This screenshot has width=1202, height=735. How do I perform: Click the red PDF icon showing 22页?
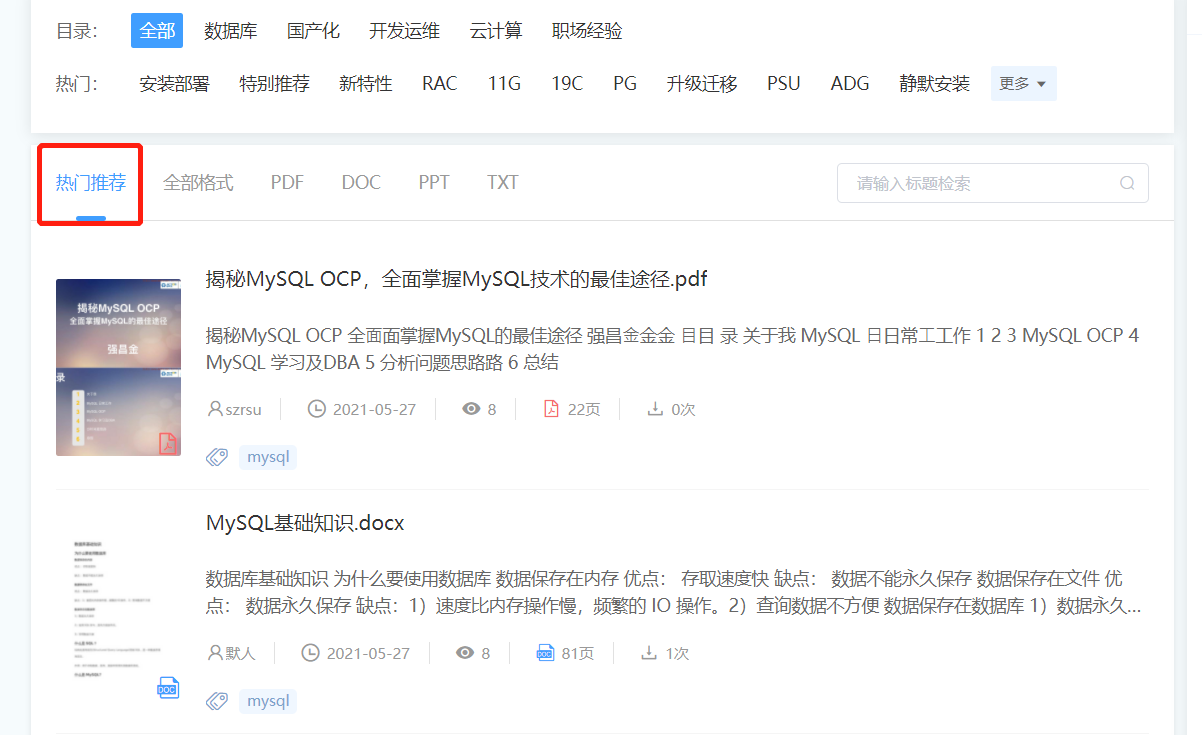point(551,408)
